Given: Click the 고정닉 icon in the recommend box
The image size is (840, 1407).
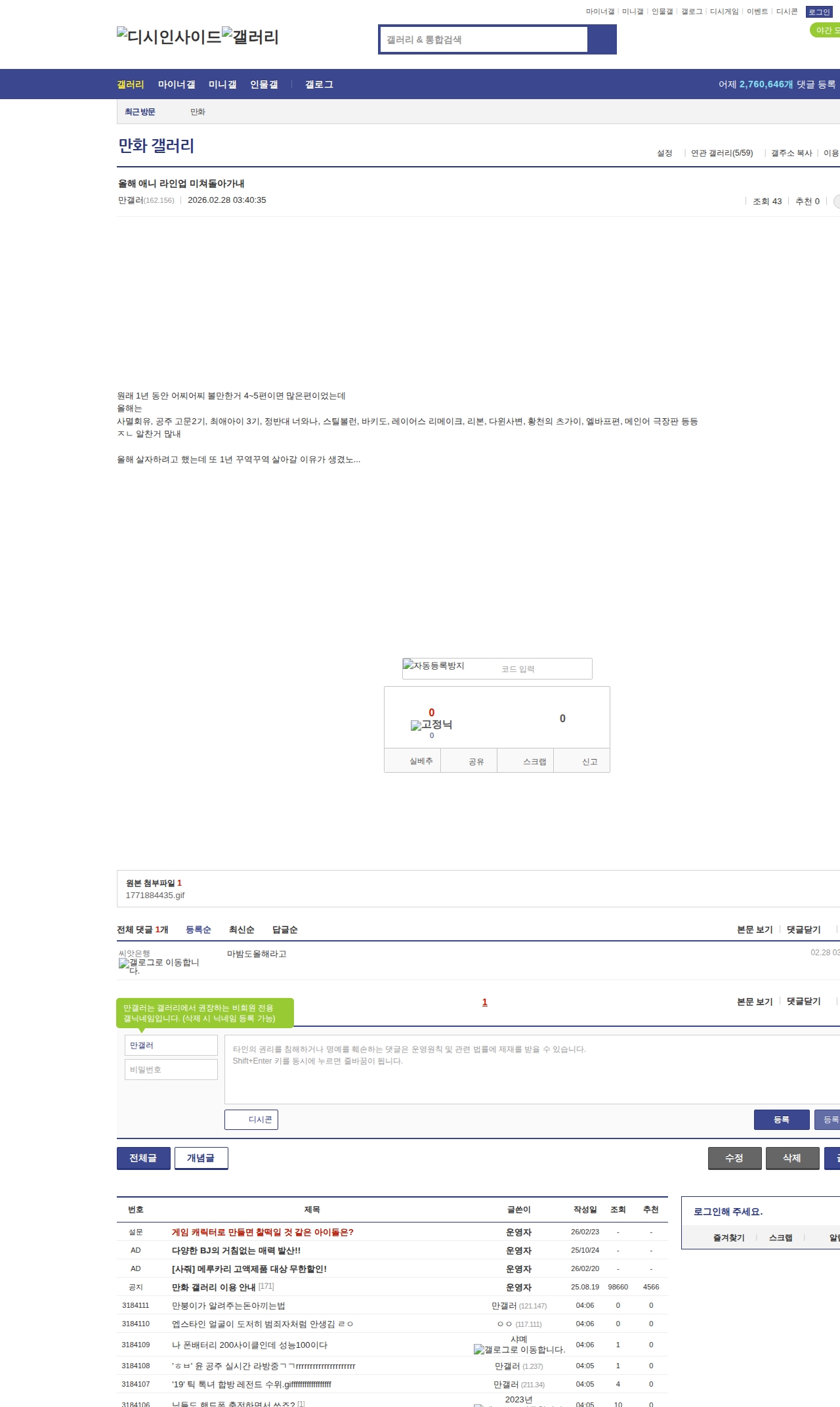Looking at the screenshot, I should (431, 725).
